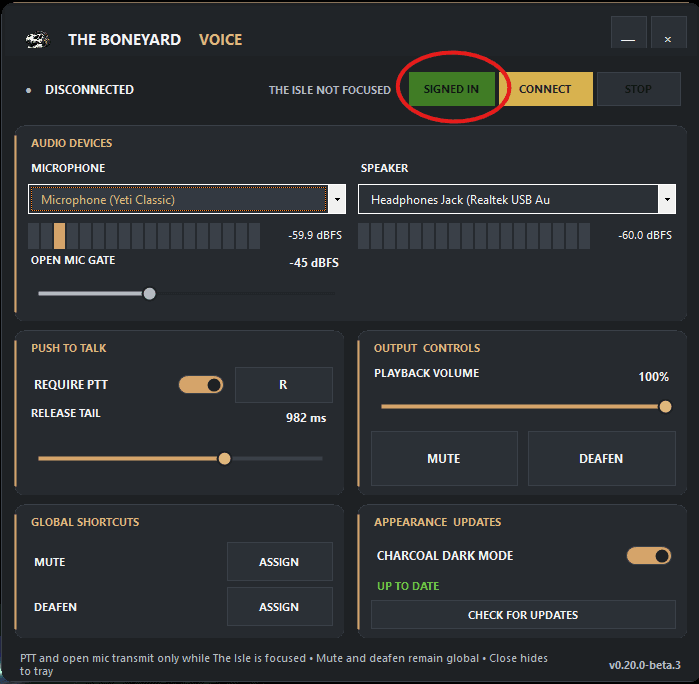
Task: Click the AUDIO DEVICES section heading
Action: (72, 143)
